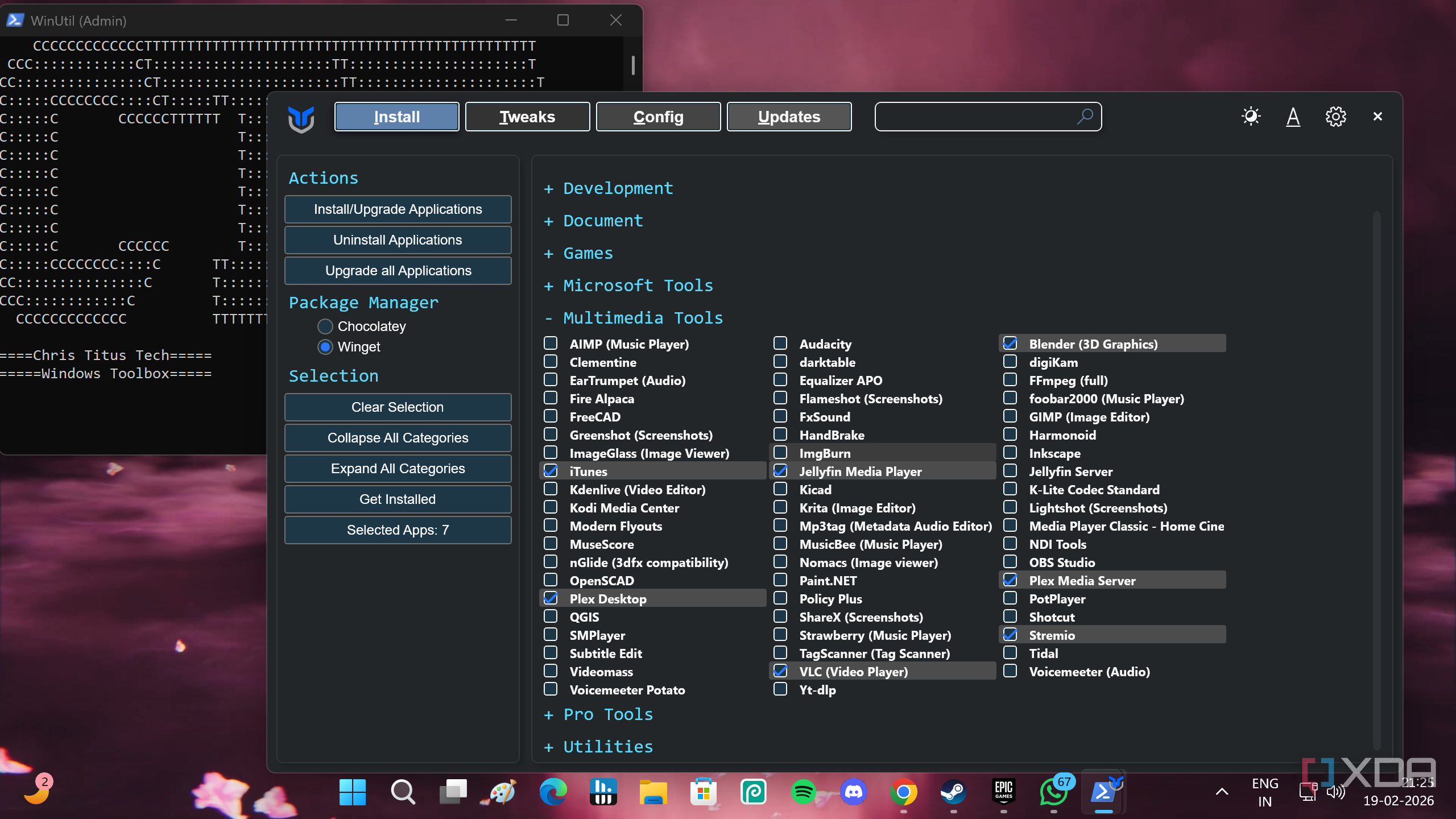The image size is (1456, 819).
Task: Open Spotify from the taskbar
Action: point(803,792)
